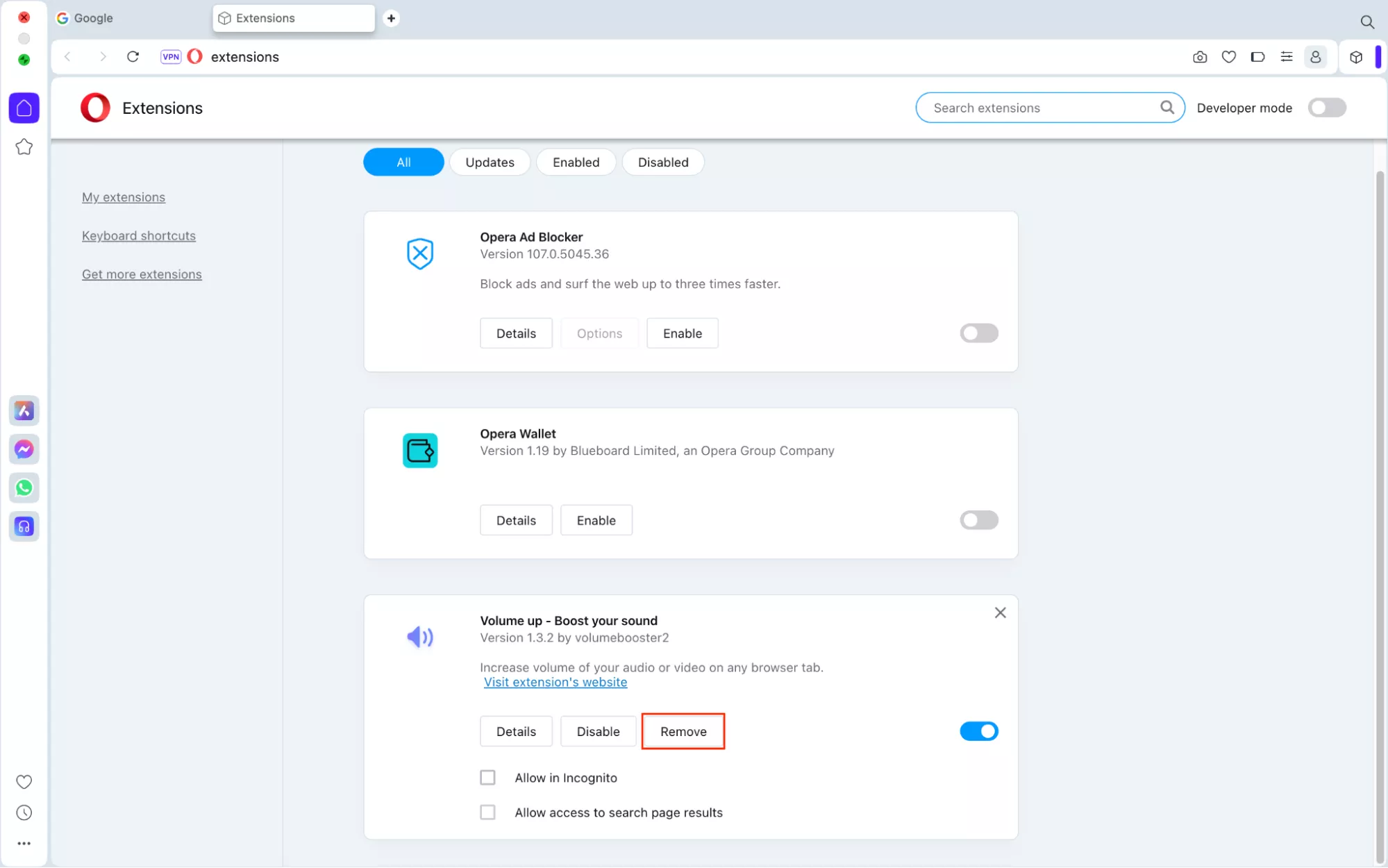
Task: Click the heart icon in the bottom sidebar
Action: pos(24,781)
